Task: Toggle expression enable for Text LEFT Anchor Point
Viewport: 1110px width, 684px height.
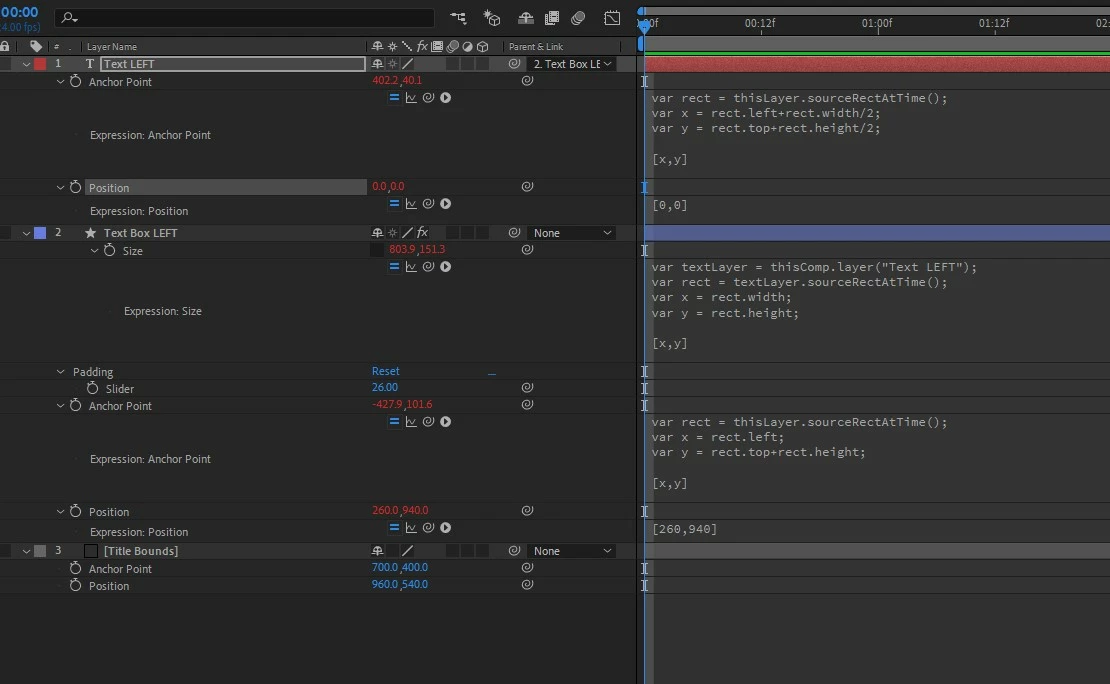Action: point(394,98)
